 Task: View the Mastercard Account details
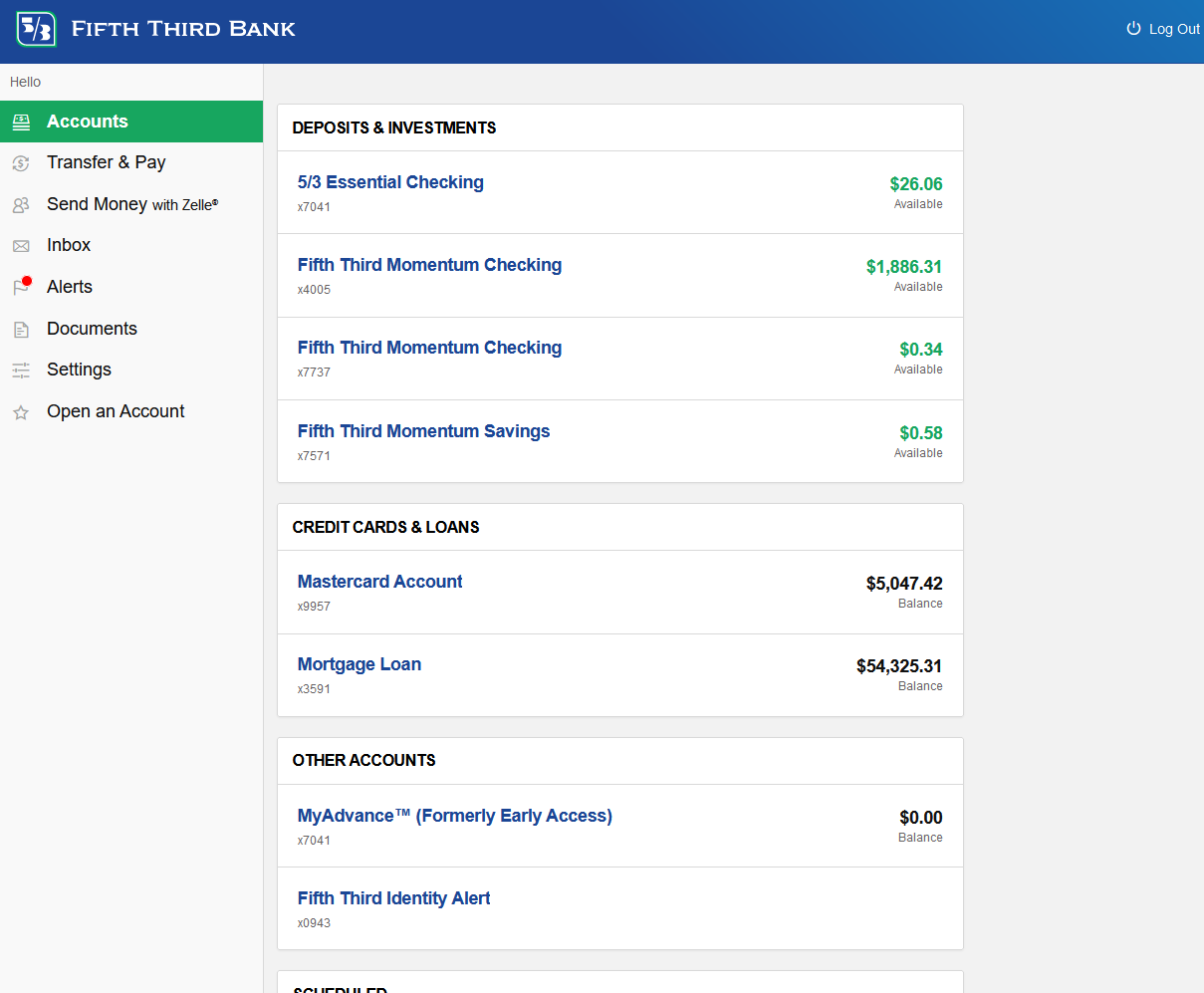click(379, 582)
